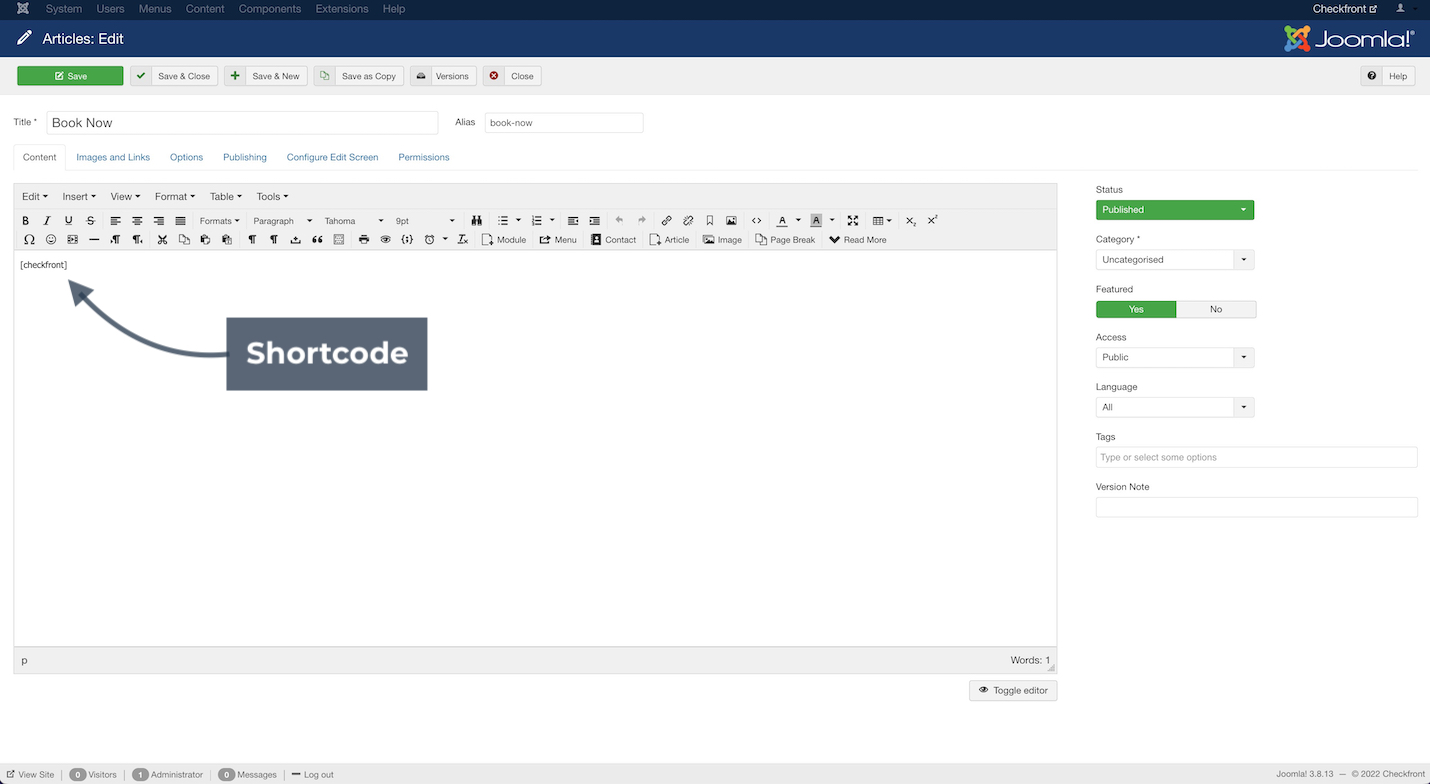Toggle the editor on or off
The image size is (1430, 784).
tap(1013, 690)
